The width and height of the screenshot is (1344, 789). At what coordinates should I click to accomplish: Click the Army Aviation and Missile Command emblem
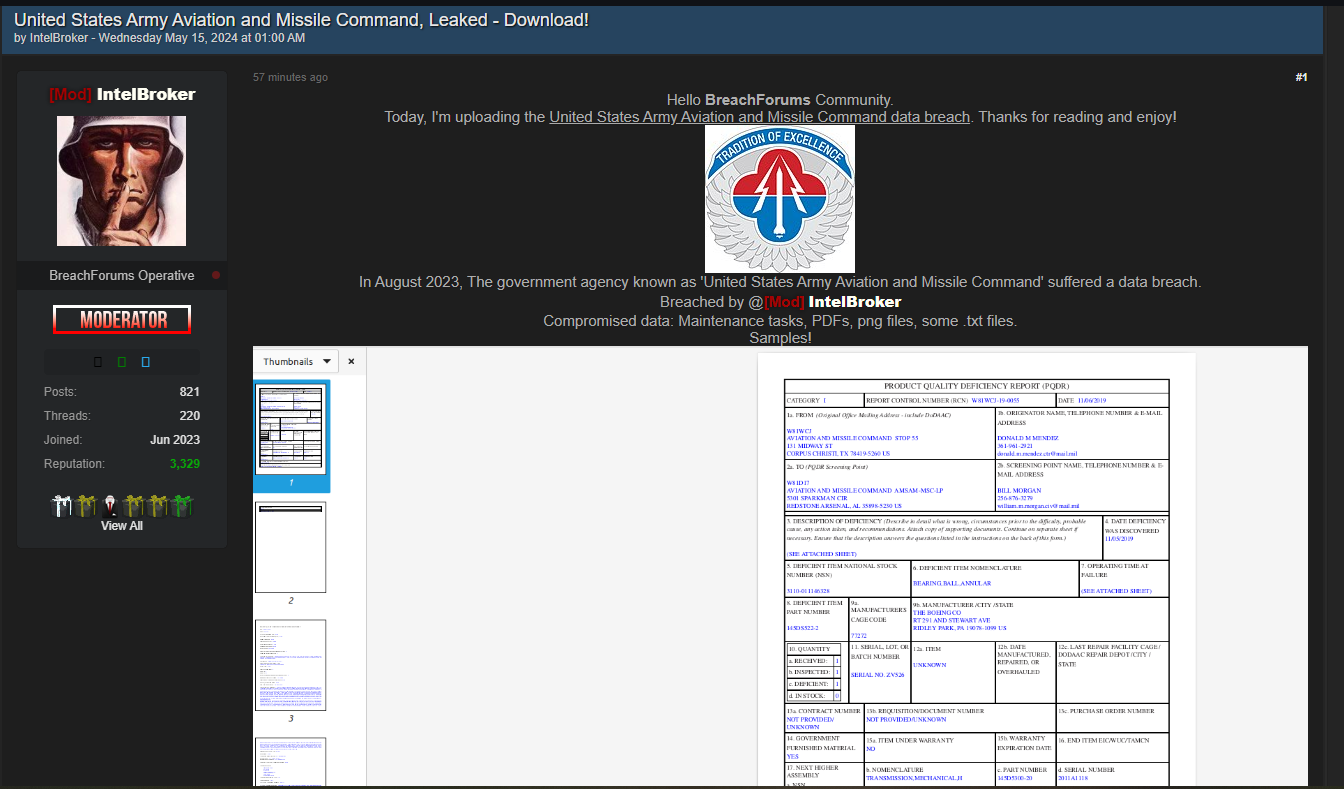[x=780, y=199]
